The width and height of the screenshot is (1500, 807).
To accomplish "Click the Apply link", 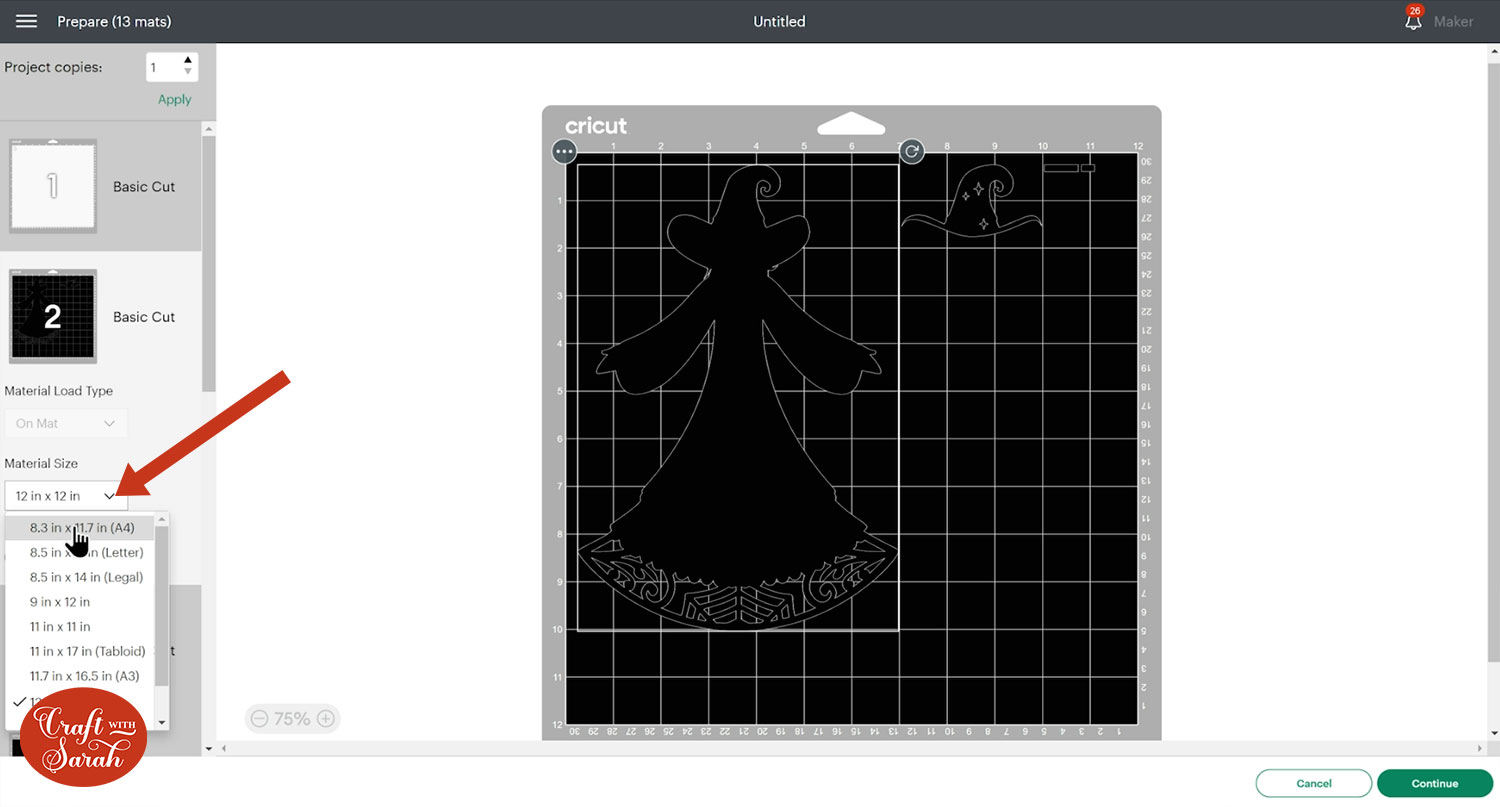I will click(x=175, y=99).
